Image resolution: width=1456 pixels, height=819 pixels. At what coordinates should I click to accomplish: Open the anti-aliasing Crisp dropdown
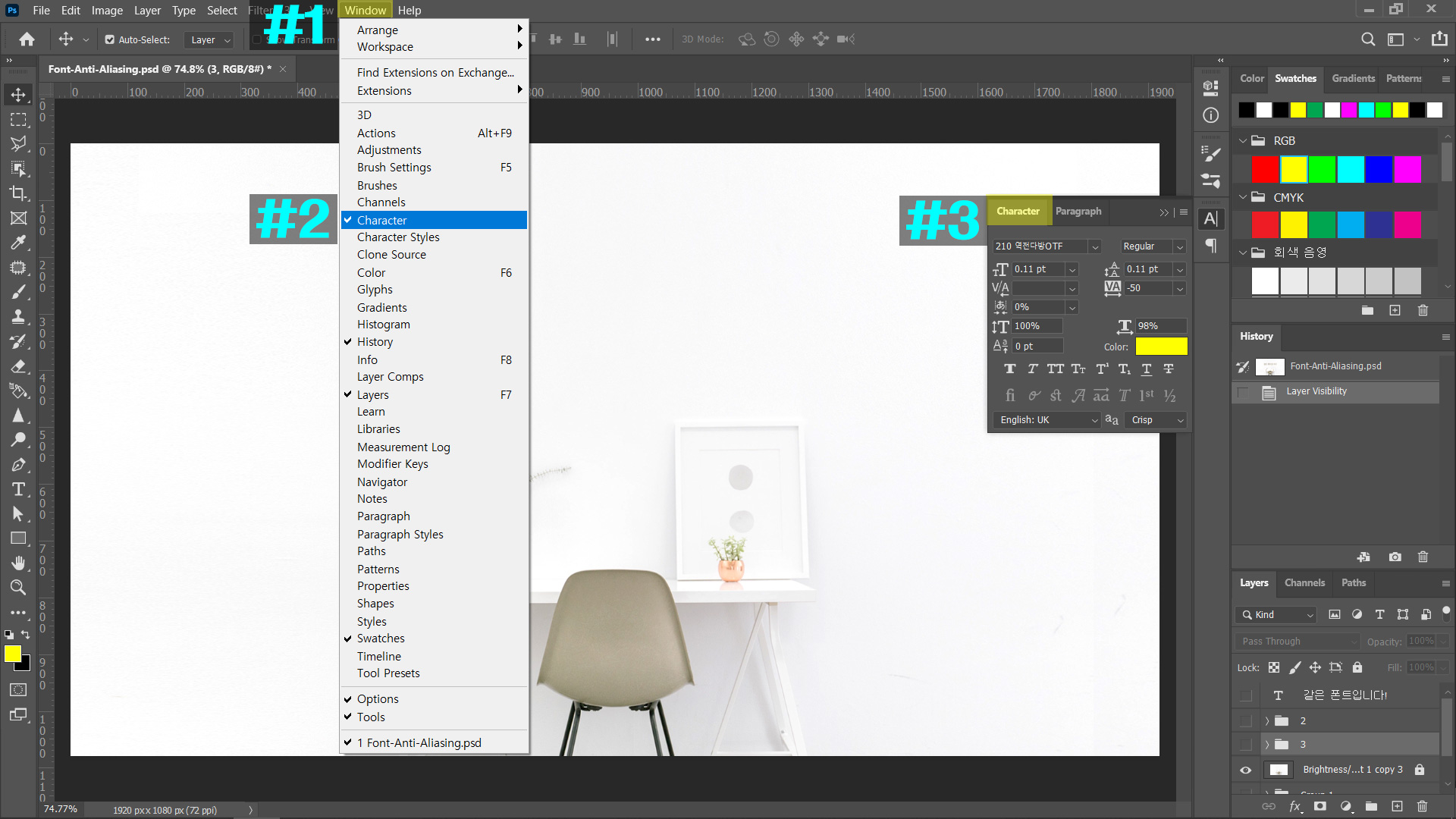point(1156,420)
